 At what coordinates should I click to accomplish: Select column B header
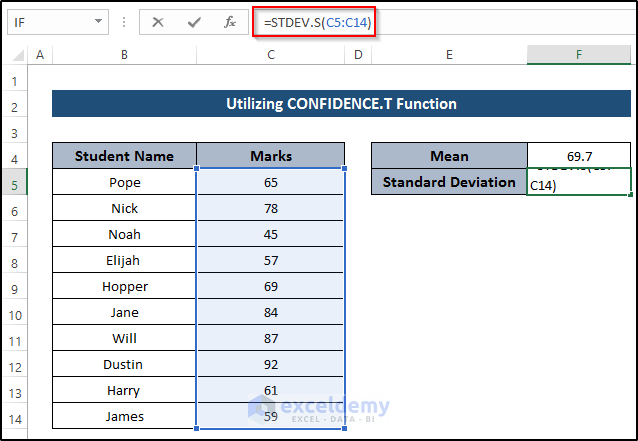pos(124,55)
